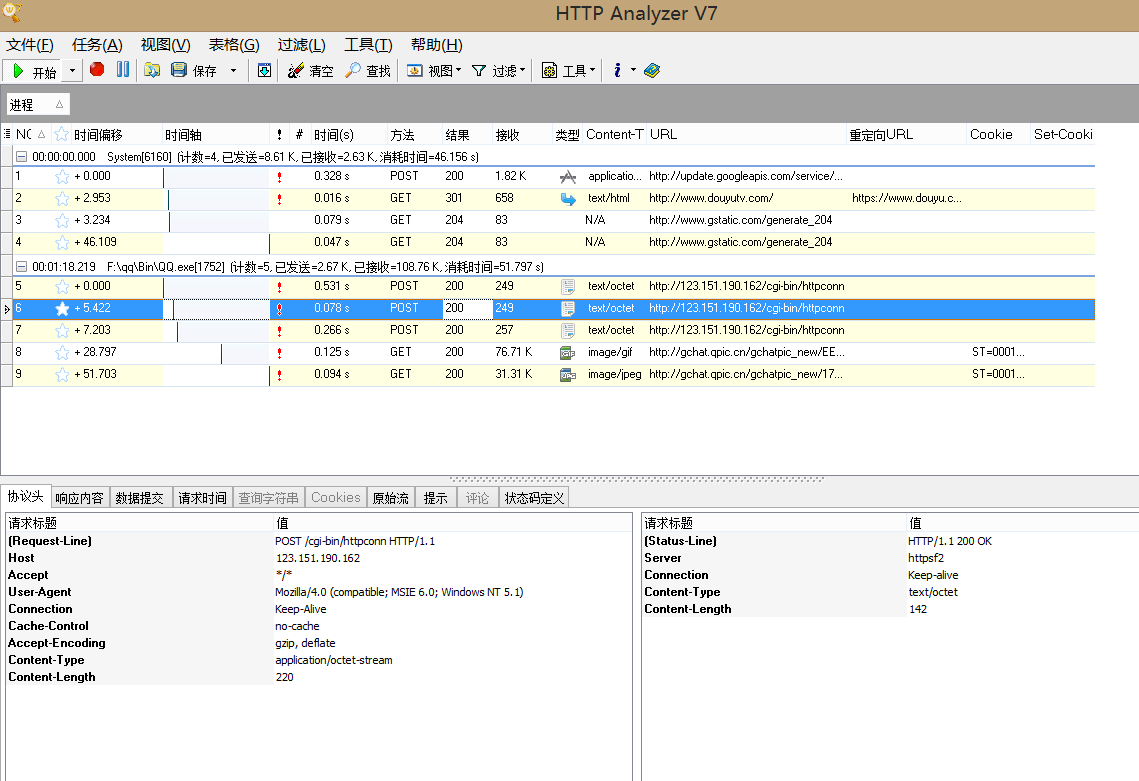
Task: Select the Server header value httpsf2
Action: (x=925, y=558)
